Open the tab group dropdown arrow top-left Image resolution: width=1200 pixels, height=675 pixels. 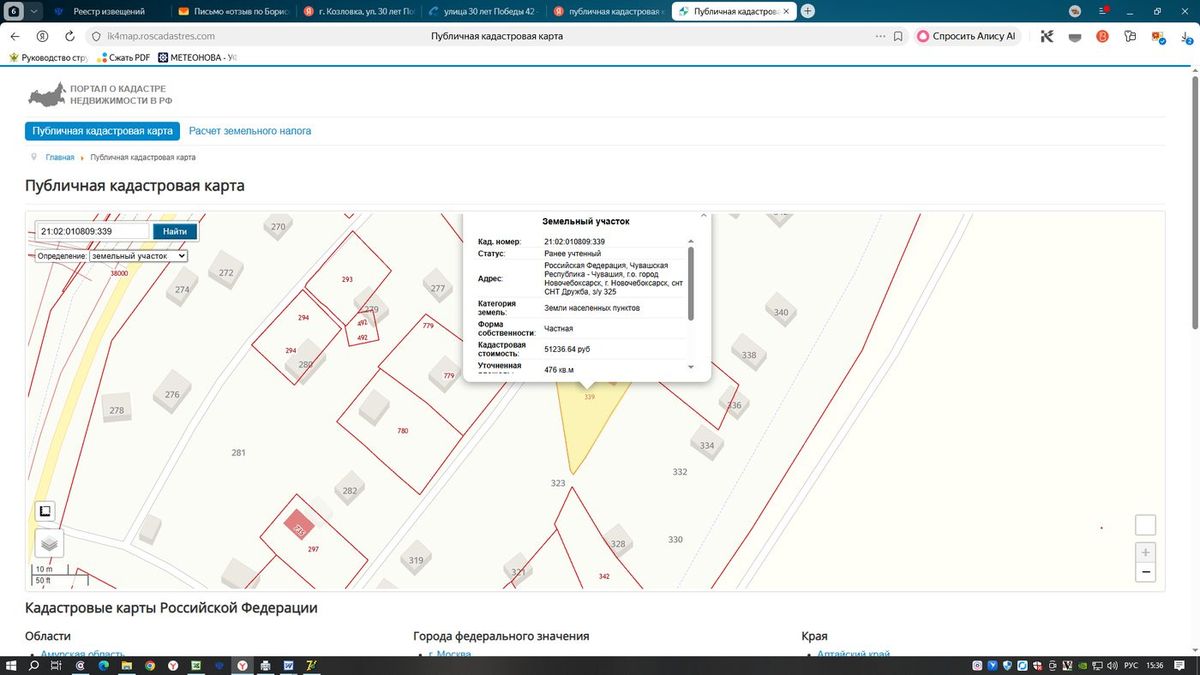click(34, 11)
